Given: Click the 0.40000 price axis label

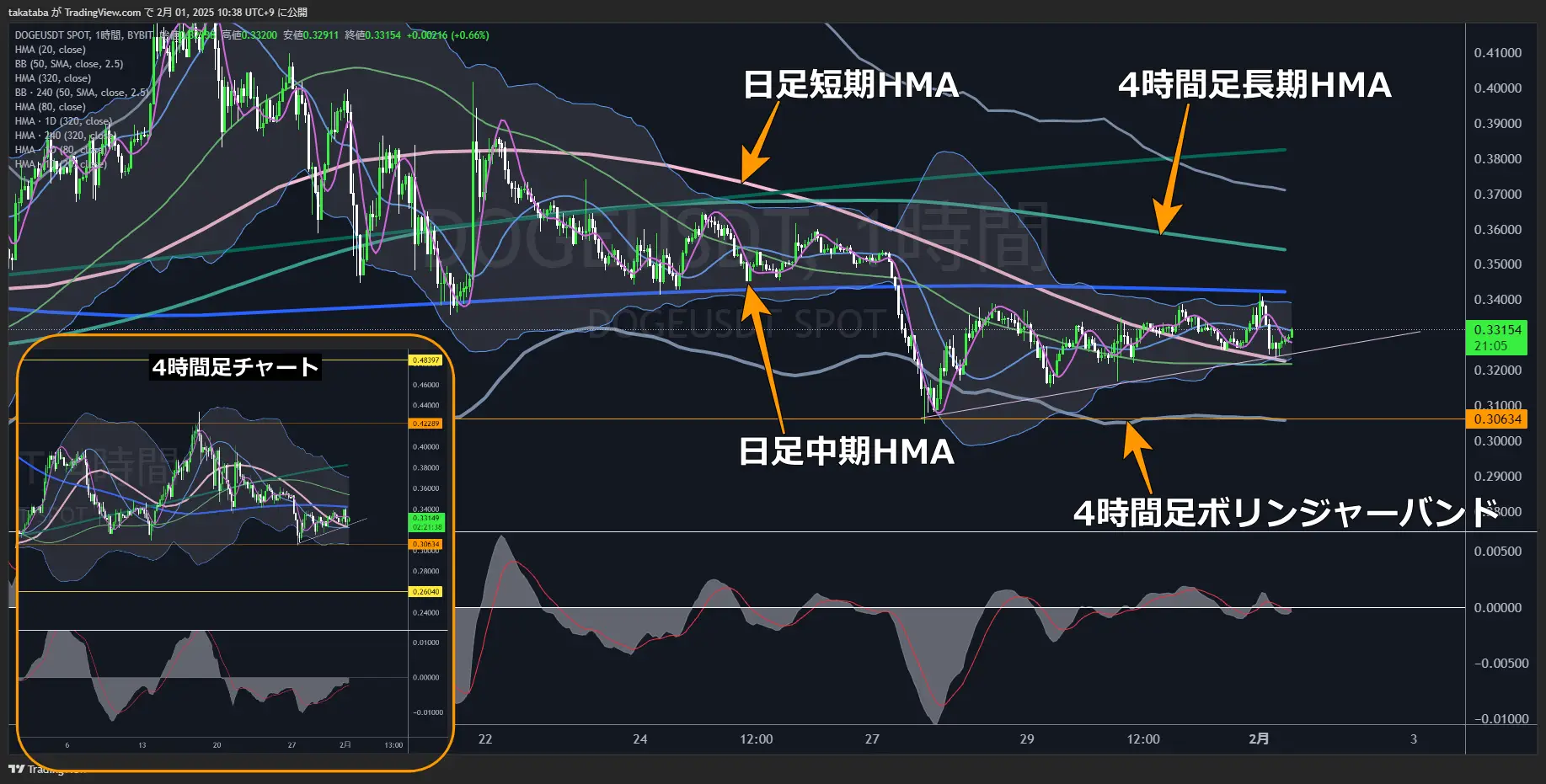Looking at the screenshot, I should (1498, 88).
